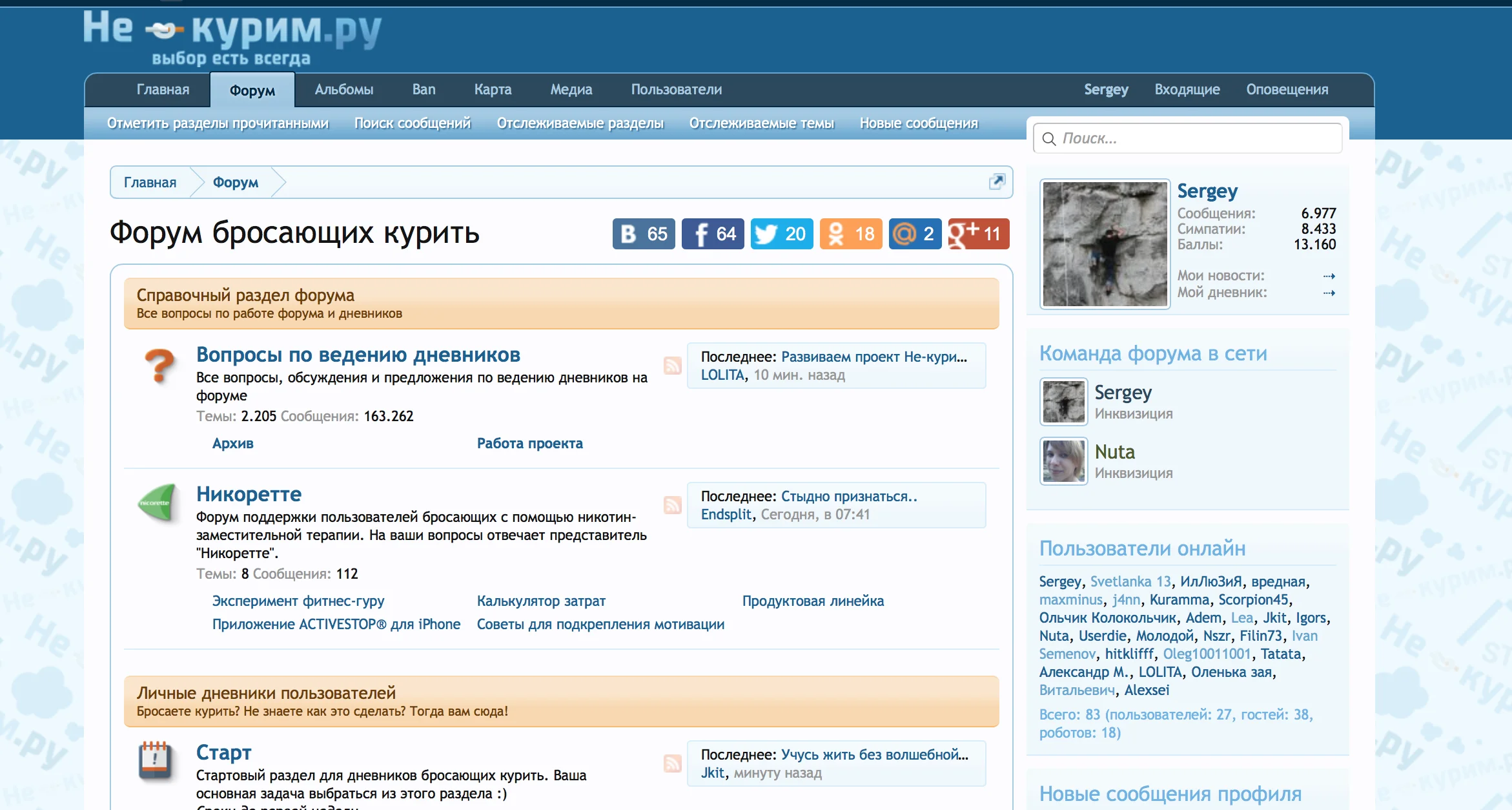The width and height of the screenshot is (1512, 810).
Task: Open RSS feed for Никоретте forum
Action: pos(672,505)
